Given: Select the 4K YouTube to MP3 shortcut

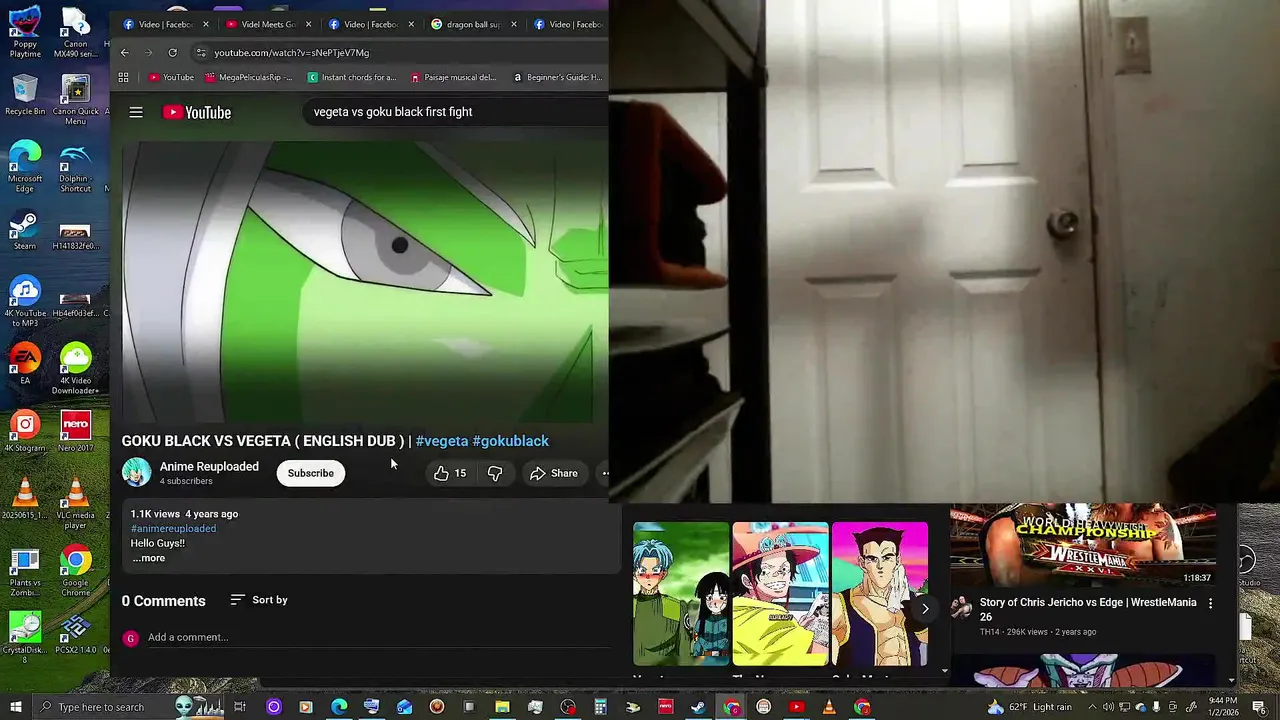Looking at the screenshot, I should pos(25,302).
